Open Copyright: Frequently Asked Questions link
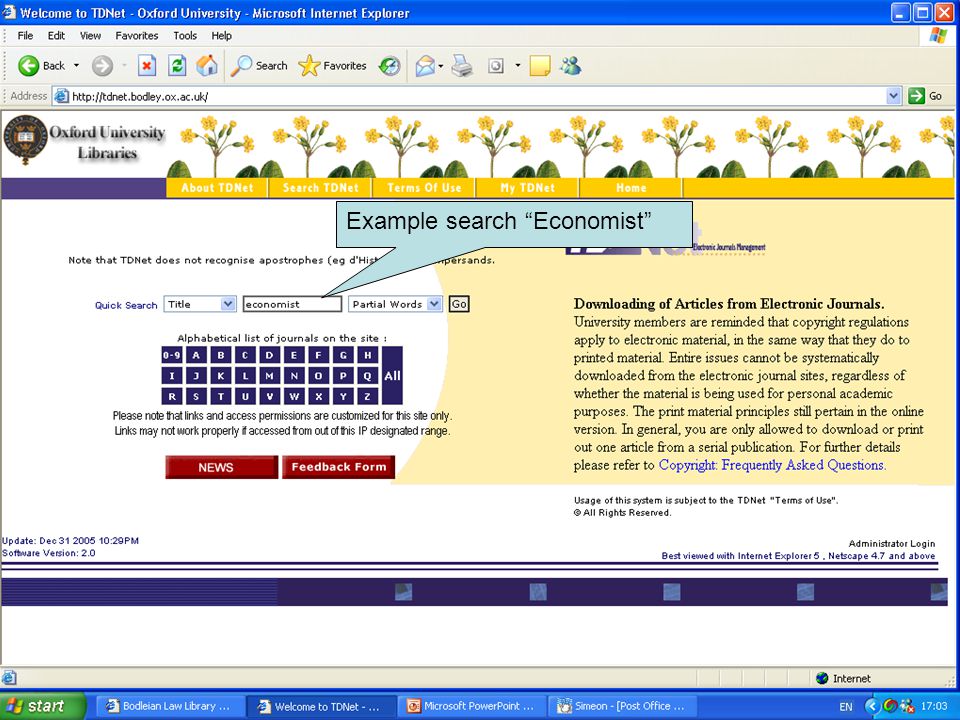The width and height of the screenshot is (960, 720). click(772, 465)
